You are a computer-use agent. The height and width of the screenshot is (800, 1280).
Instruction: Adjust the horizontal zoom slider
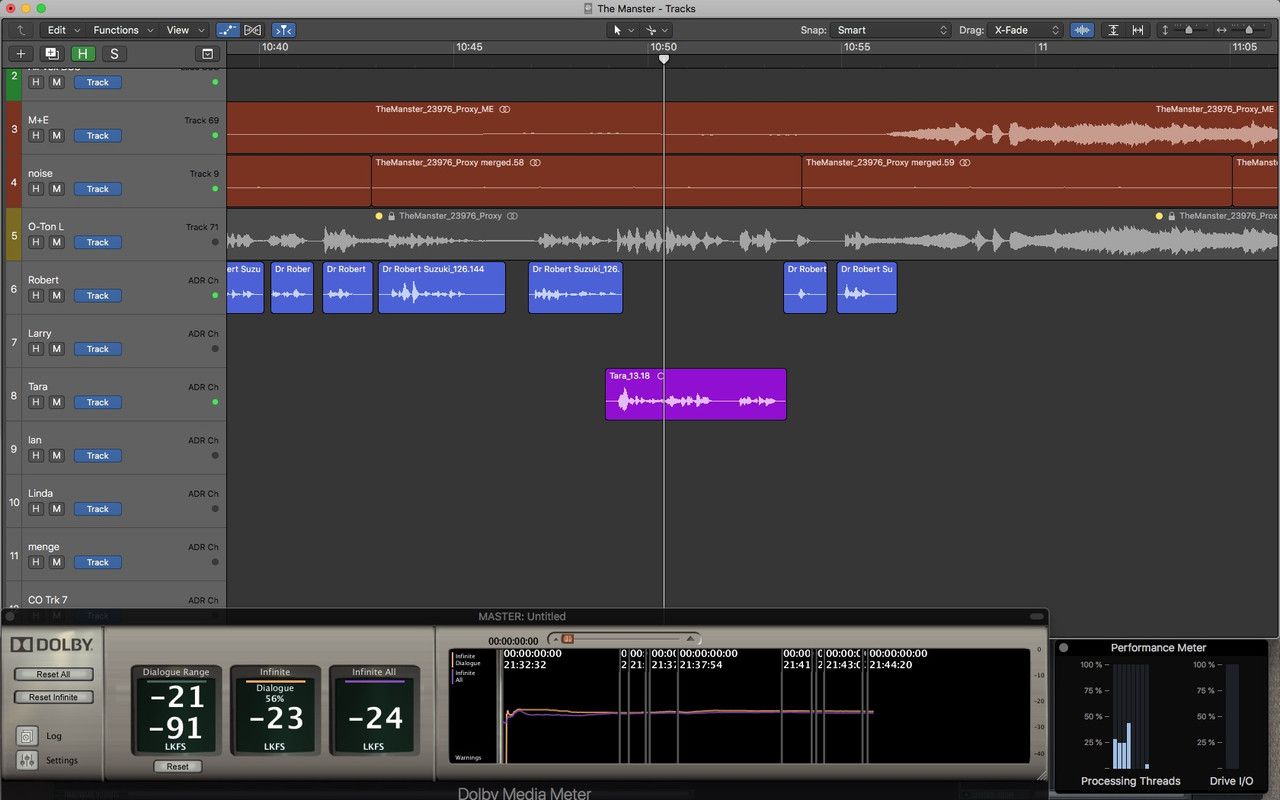click(x=1248, y=30)
